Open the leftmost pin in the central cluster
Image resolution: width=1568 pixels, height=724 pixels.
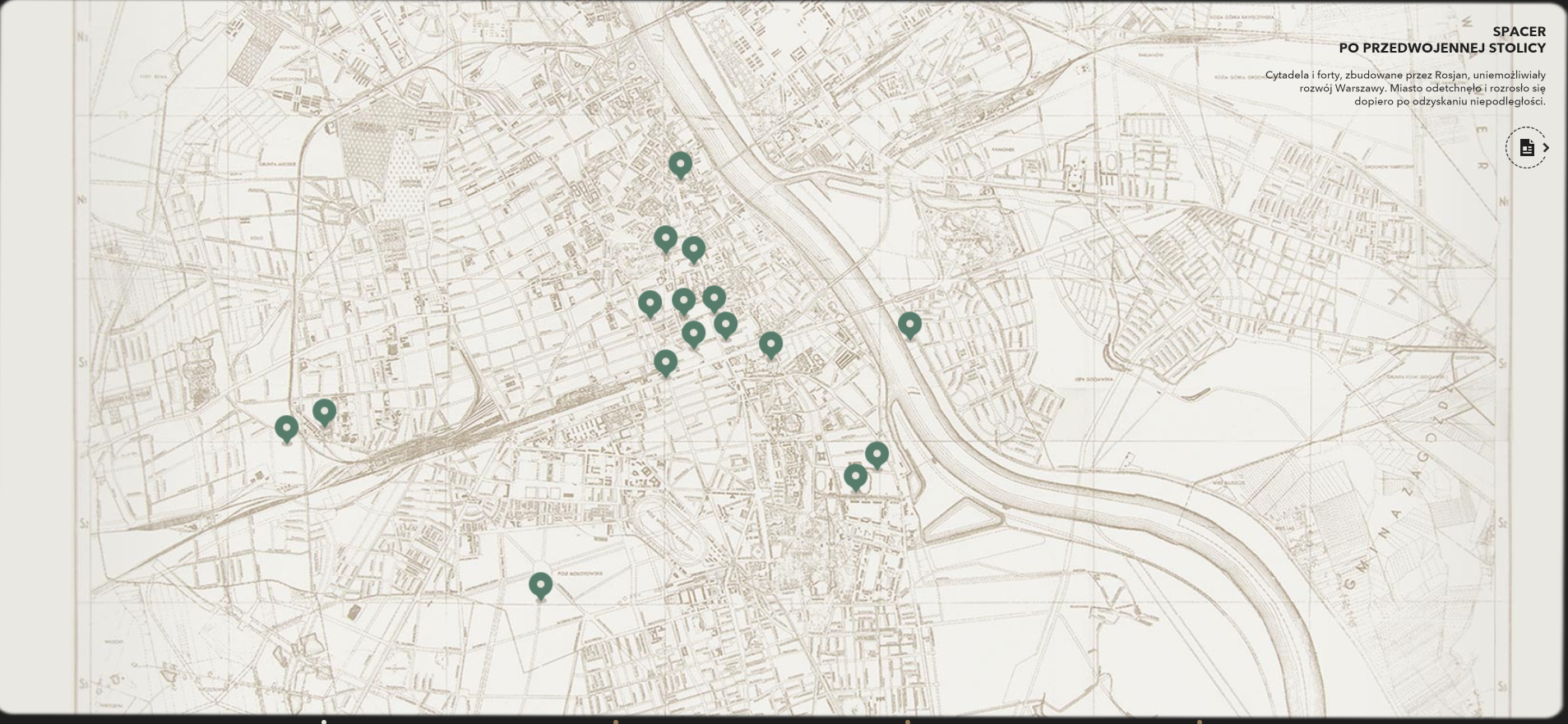tap(650, 302)
